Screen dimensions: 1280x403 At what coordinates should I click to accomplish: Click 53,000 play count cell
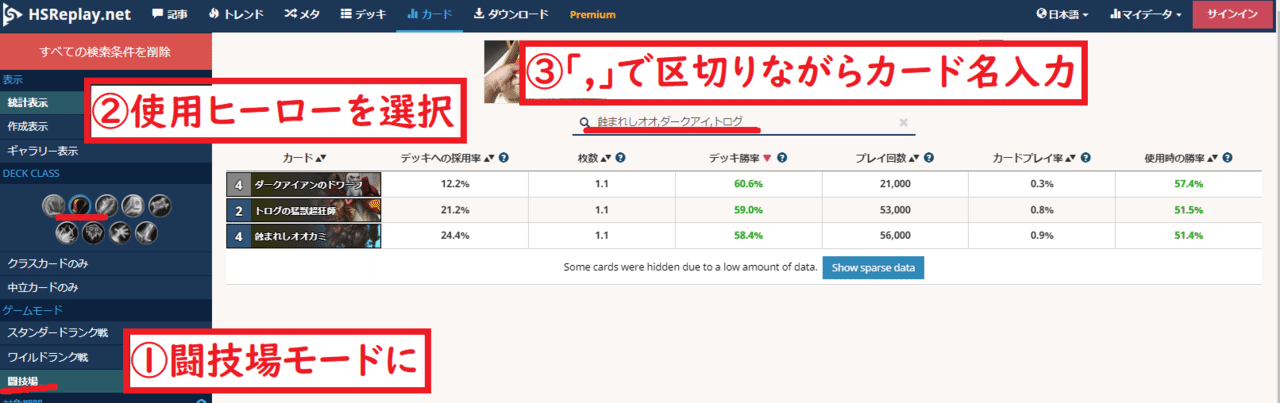pos(893,210)
